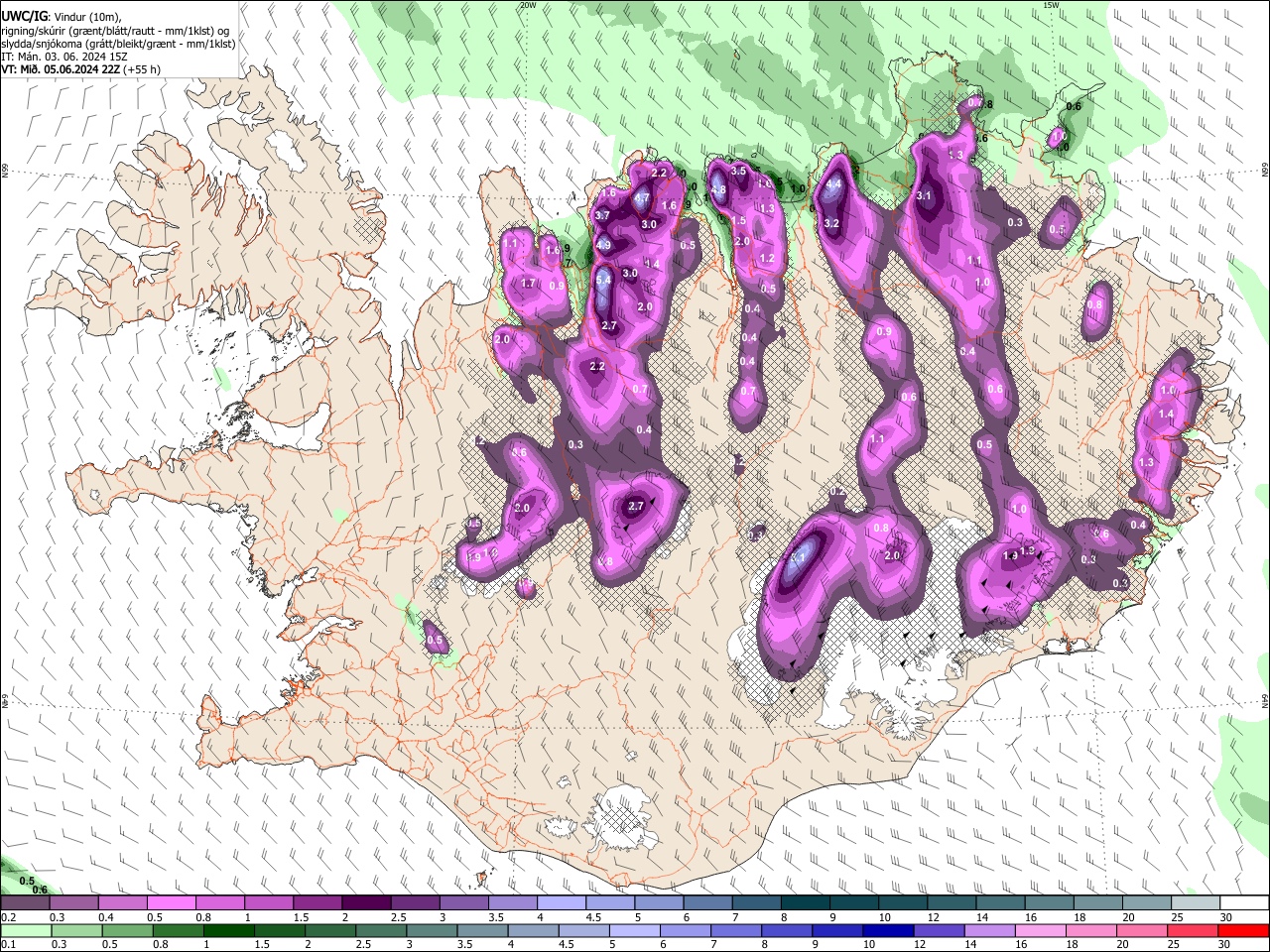Click the violet swatch labeled 14 in lower legend
Viewport: 1270px width, 952px height.
point(988,931)
